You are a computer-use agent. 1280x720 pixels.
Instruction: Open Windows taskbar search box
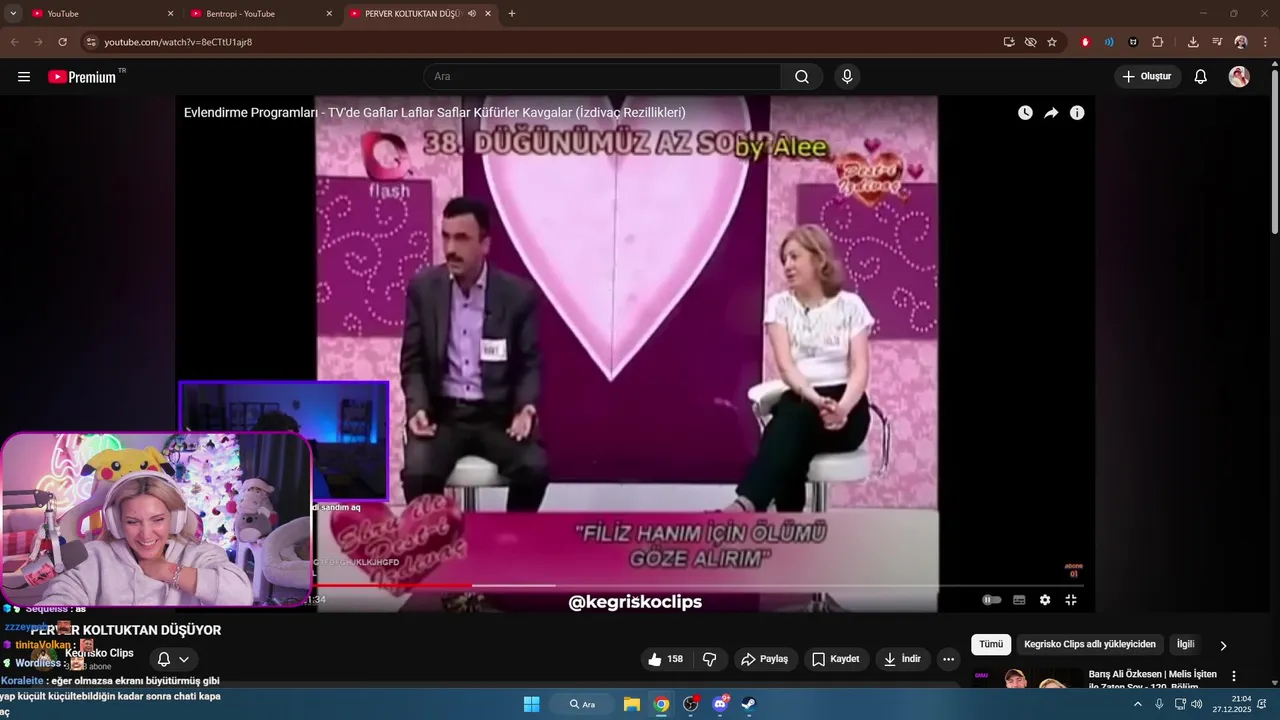coord(583,704)
